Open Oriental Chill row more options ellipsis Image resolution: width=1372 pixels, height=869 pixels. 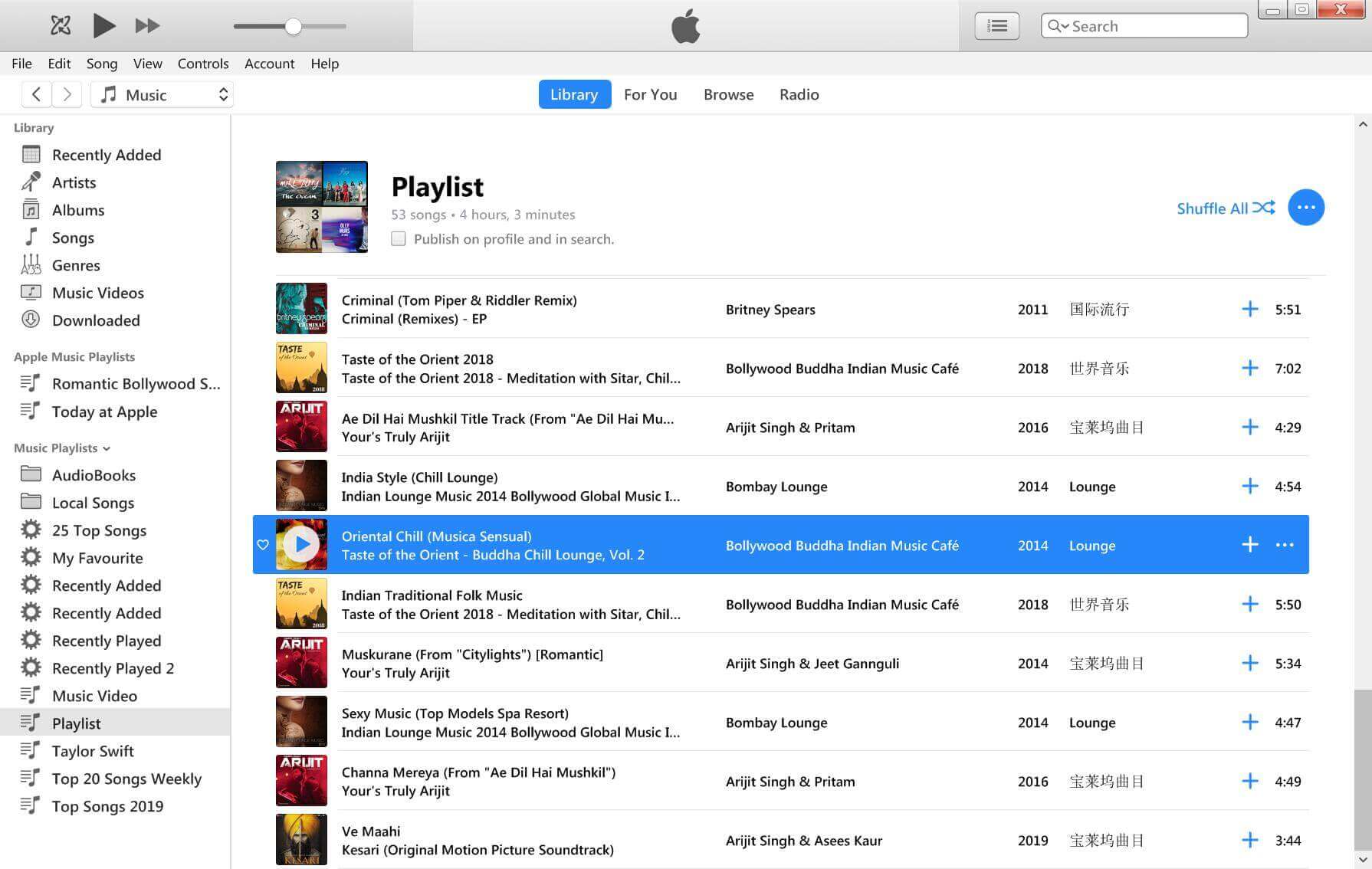pos(1285,545)
